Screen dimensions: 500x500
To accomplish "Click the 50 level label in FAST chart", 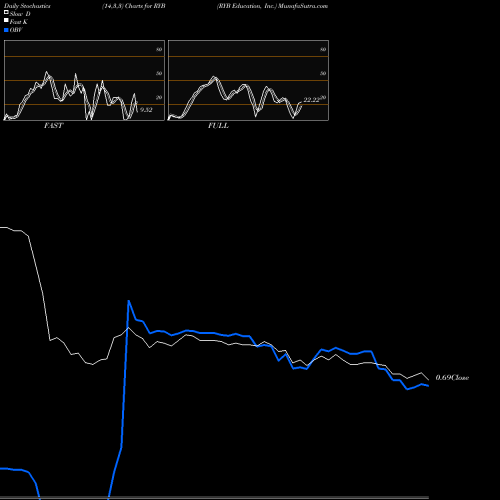I will point(159,73).
